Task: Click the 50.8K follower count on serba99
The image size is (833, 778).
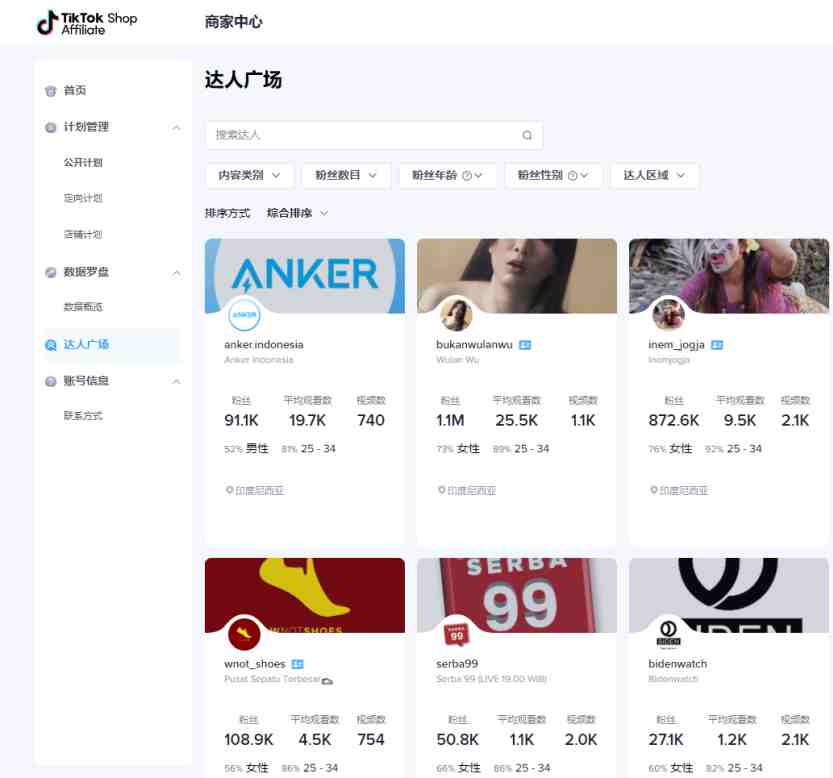Action: point(457,740)
